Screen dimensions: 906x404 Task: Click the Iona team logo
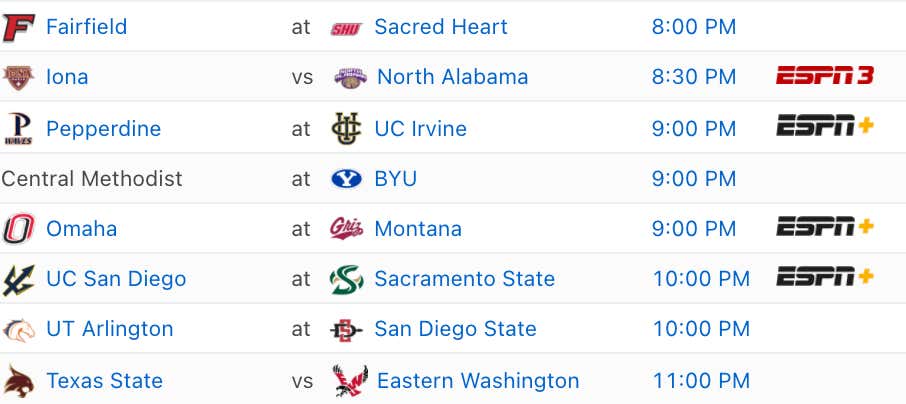pos(18,77)
